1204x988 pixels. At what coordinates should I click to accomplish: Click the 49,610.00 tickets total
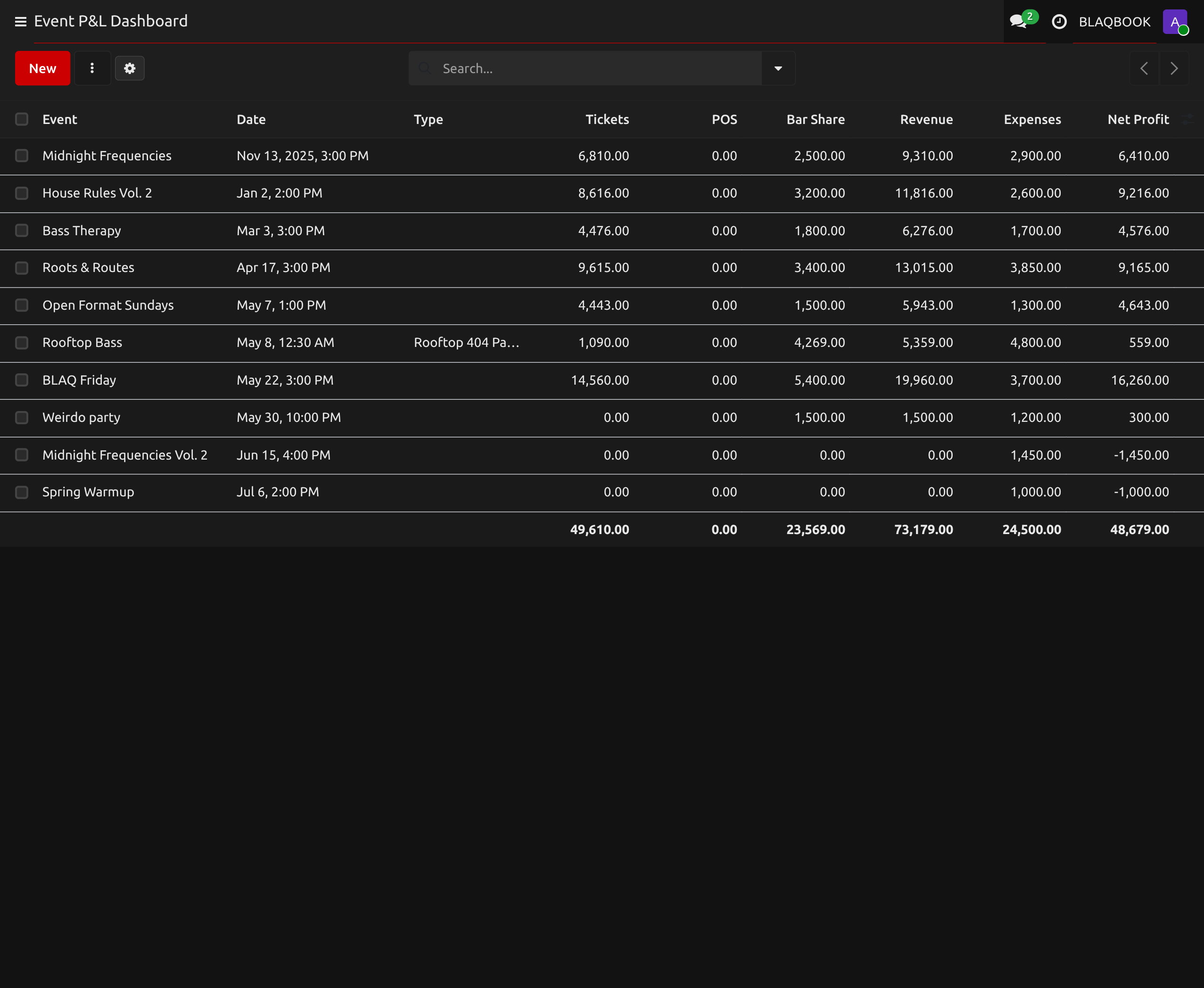600,529
